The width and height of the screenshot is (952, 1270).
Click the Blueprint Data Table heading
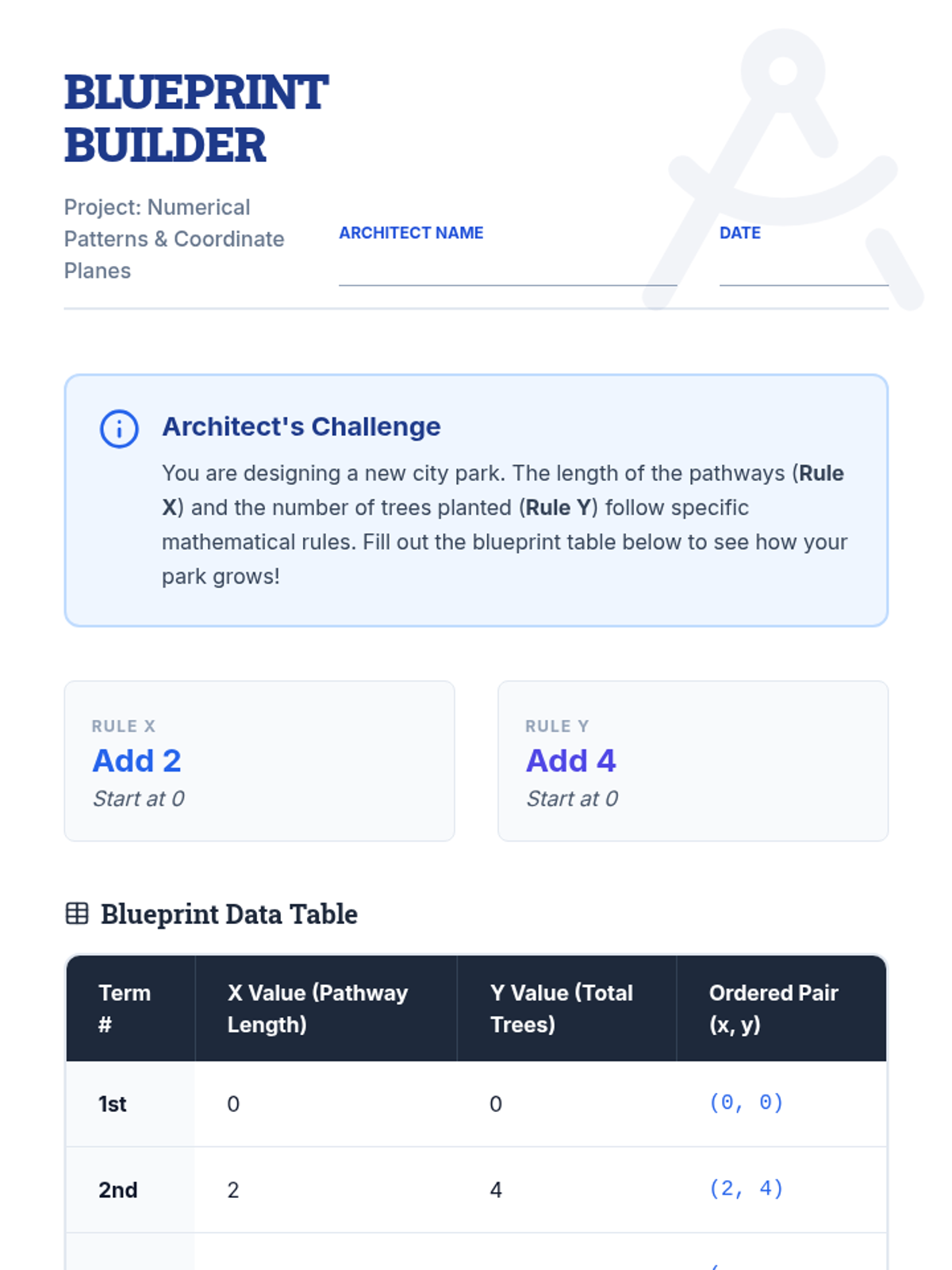[x=229, y=914]
